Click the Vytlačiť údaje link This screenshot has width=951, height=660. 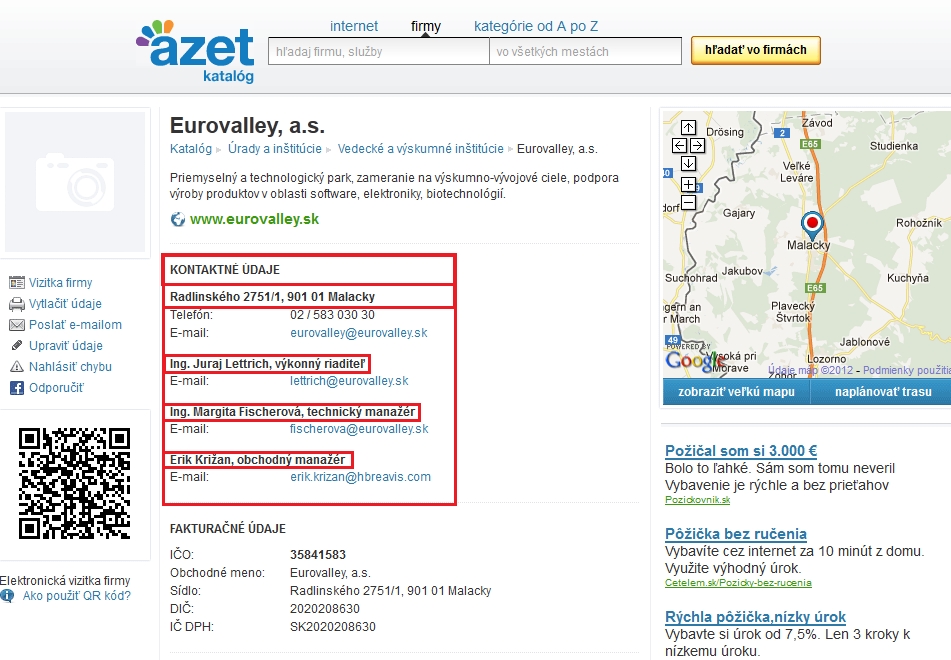(66, 304)
